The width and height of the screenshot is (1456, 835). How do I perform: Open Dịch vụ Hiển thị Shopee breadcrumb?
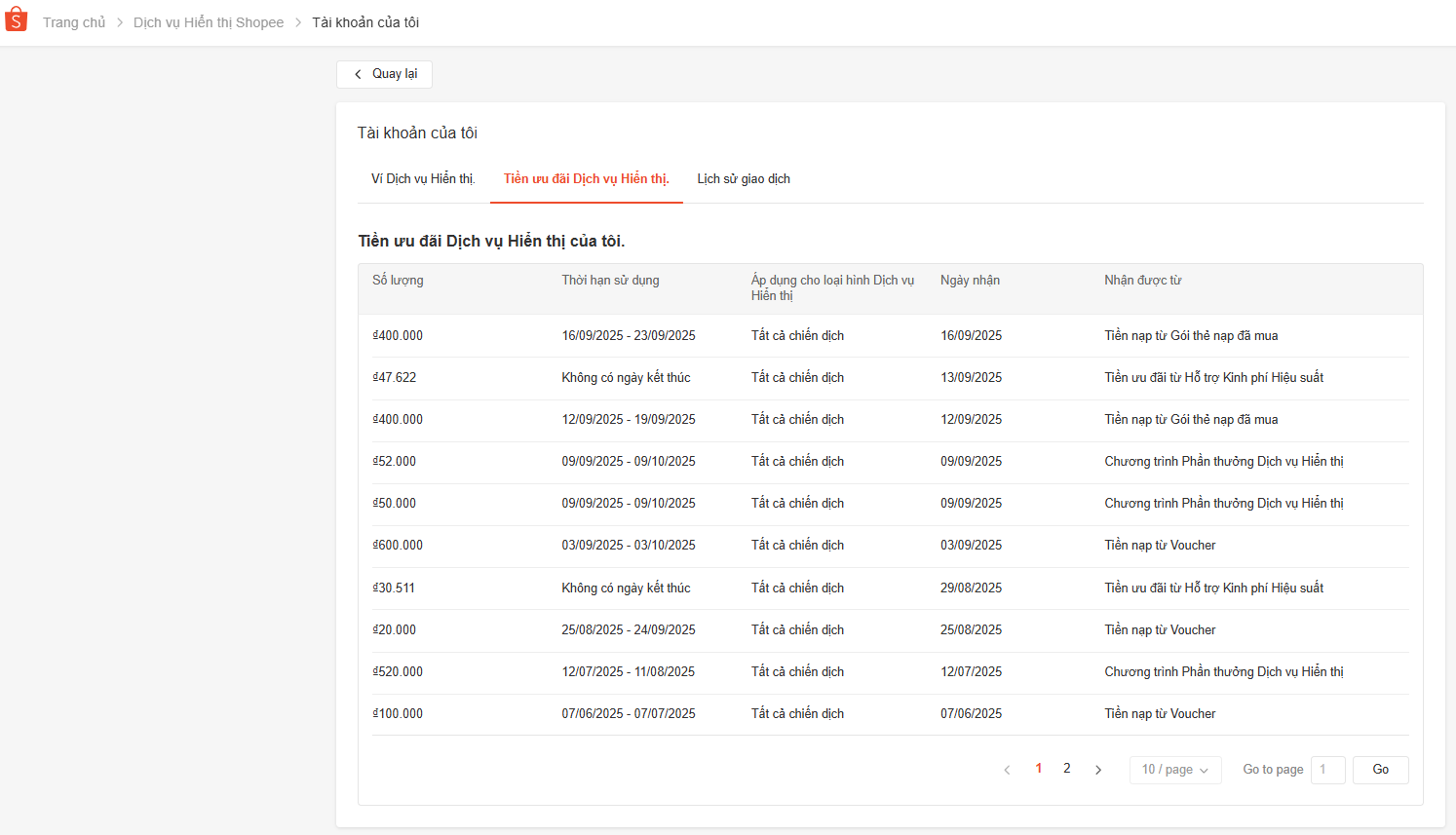(209, 22)
